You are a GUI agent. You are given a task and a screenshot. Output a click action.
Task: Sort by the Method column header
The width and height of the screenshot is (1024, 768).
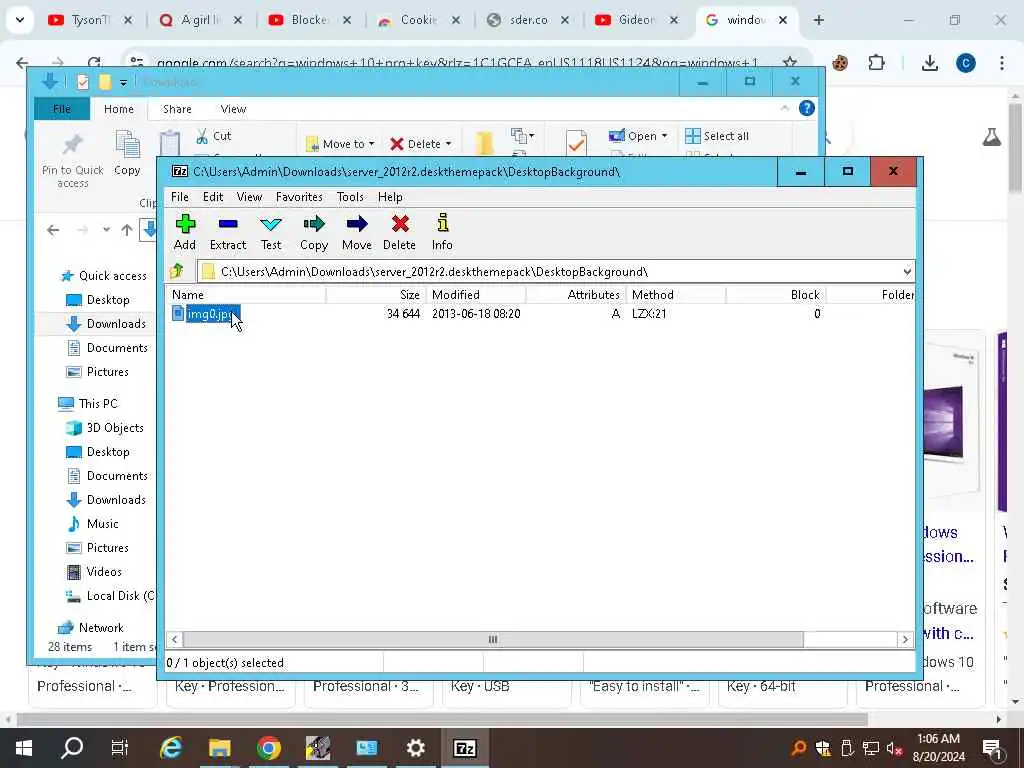tap(676, 295)
